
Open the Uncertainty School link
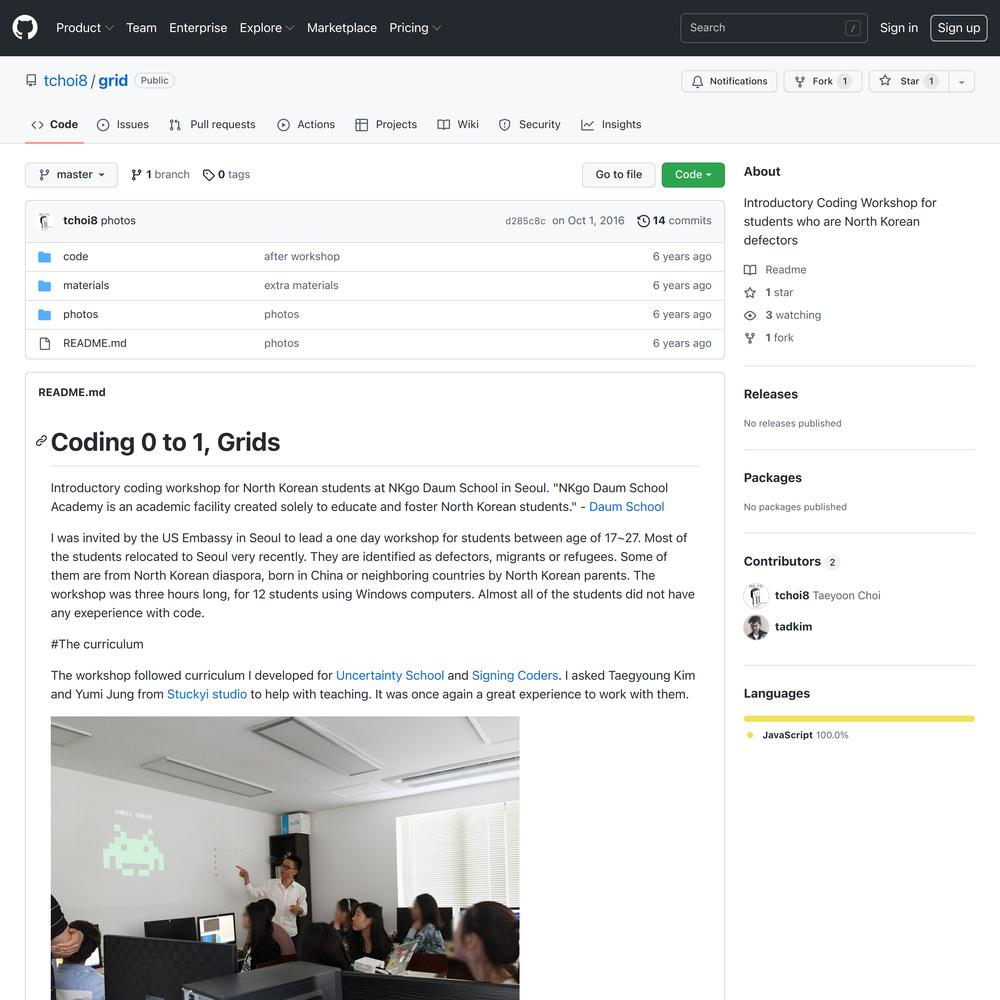point(390,675)
